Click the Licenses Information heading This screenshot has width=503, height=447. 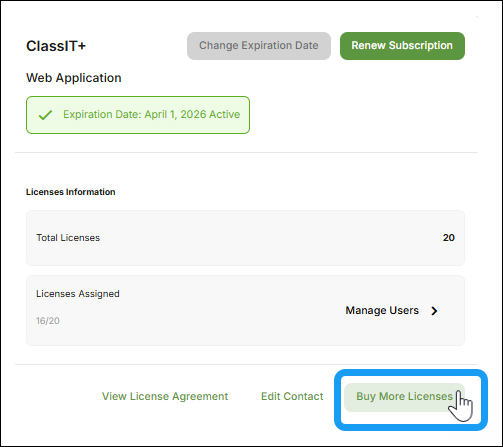tap(71, 192)
